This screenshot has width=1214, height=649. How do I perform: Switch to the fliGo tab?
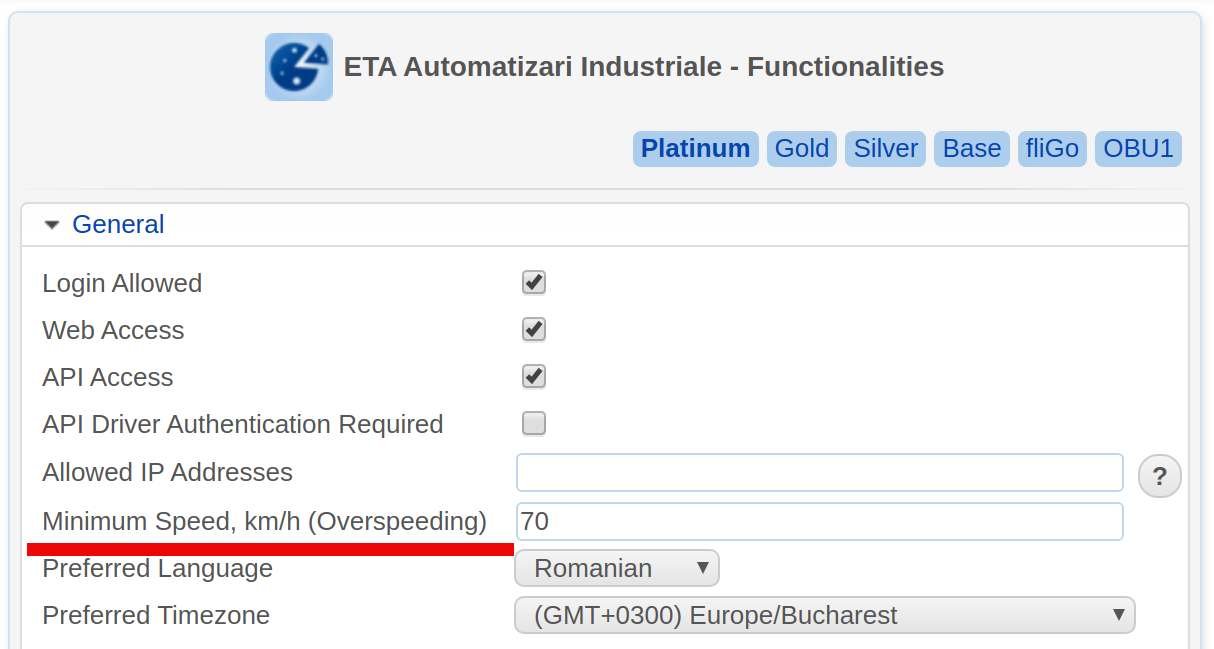point(1052,148)
